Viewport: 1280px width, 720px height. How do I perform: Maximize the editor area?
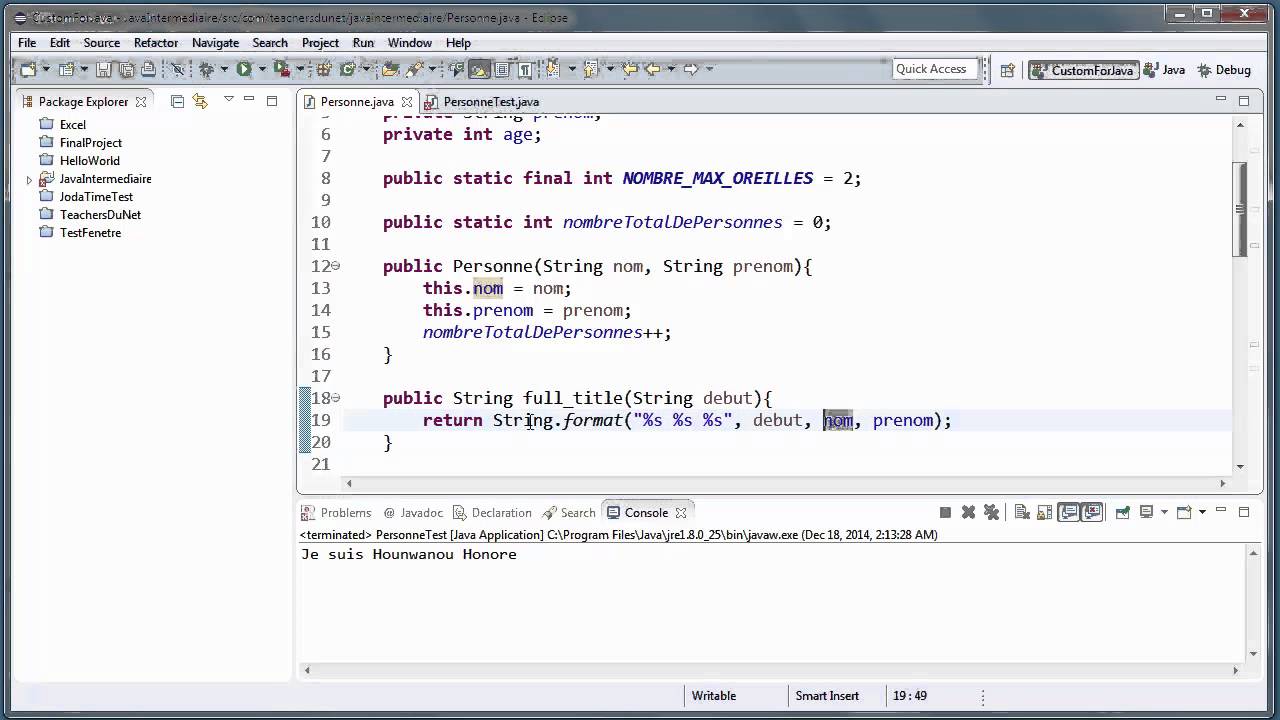[x=1244, y=100]
